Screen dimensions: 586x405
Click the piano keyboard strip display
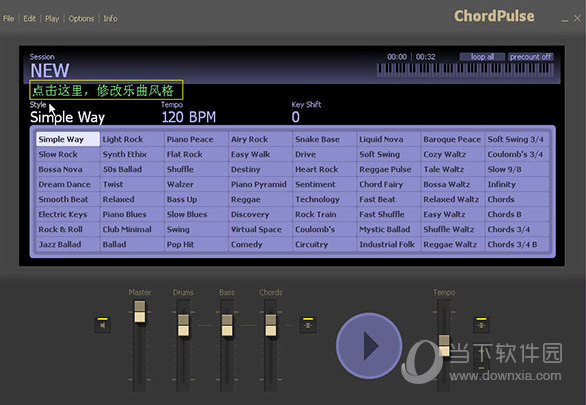tap(465, 70)
